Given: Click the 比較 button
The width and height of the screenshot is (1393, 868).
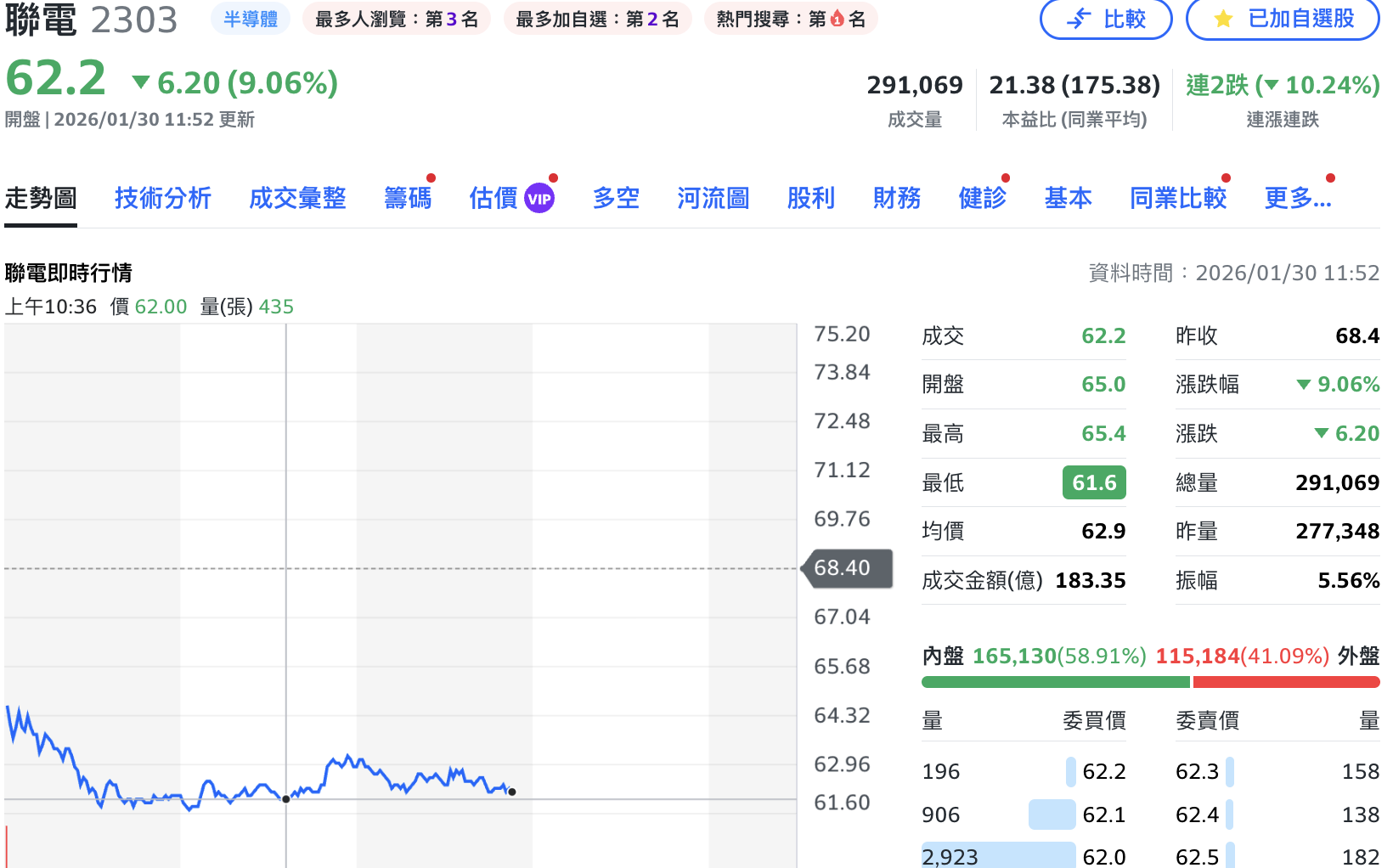Looking at the screenshot, I should [x=1107, y=20].
